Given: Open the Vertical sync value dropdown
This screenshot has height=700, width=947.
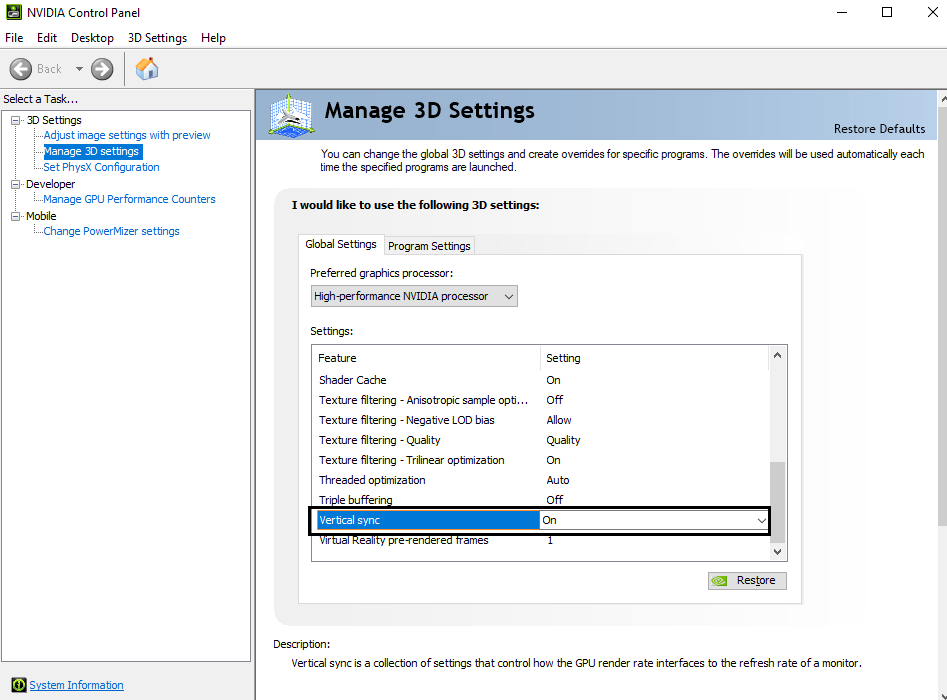Looking at the screenshot, I should pos(655,520).
